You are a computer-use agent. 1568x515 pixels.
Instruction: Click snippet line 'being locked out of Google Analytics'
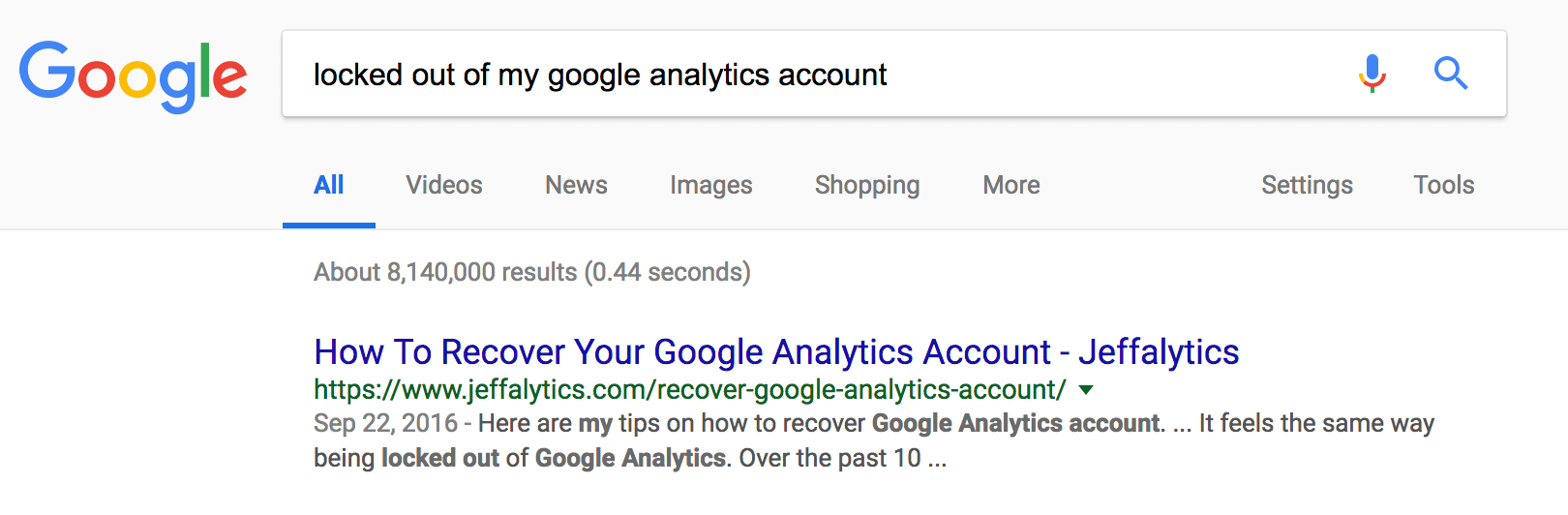coord(520,458)
